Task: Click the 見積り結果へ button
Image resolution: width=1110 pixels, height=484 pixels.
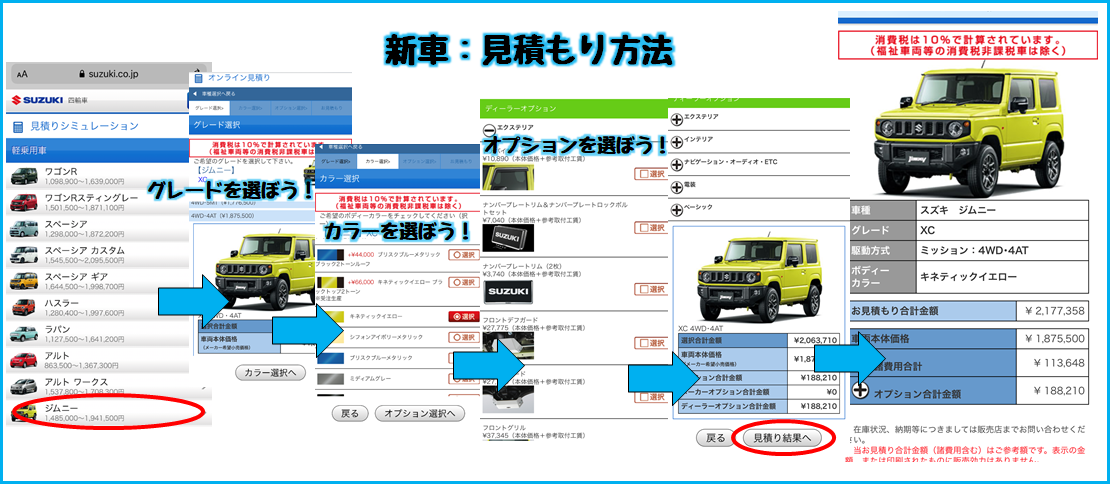Action: click(x=782, y=439)
